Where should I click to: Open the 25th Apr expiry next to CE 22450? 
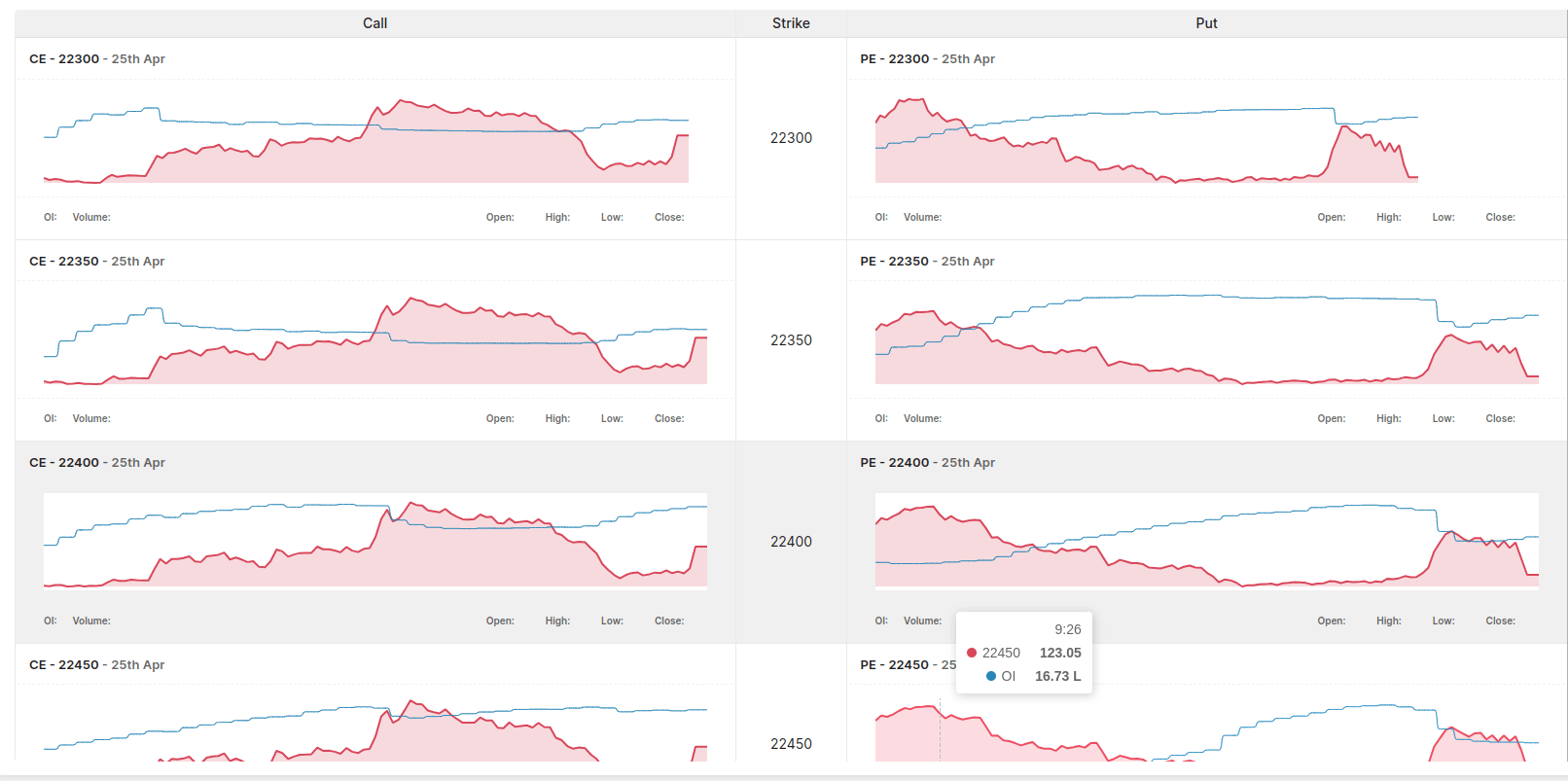pyautogui.click(x=137, y=665)
